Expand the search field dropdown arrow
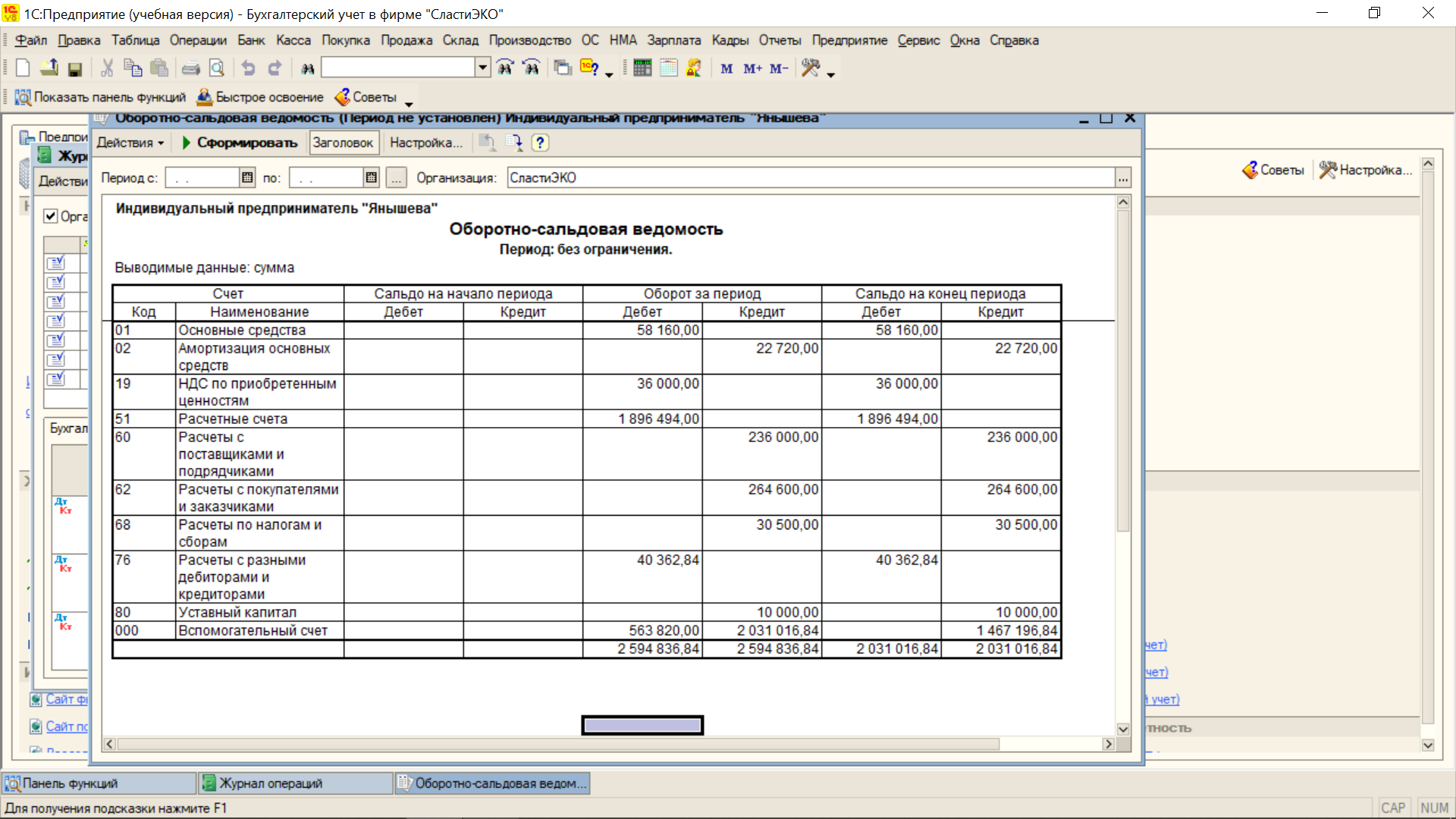This screenshot has height=819, width=1456. coord(482,67)
